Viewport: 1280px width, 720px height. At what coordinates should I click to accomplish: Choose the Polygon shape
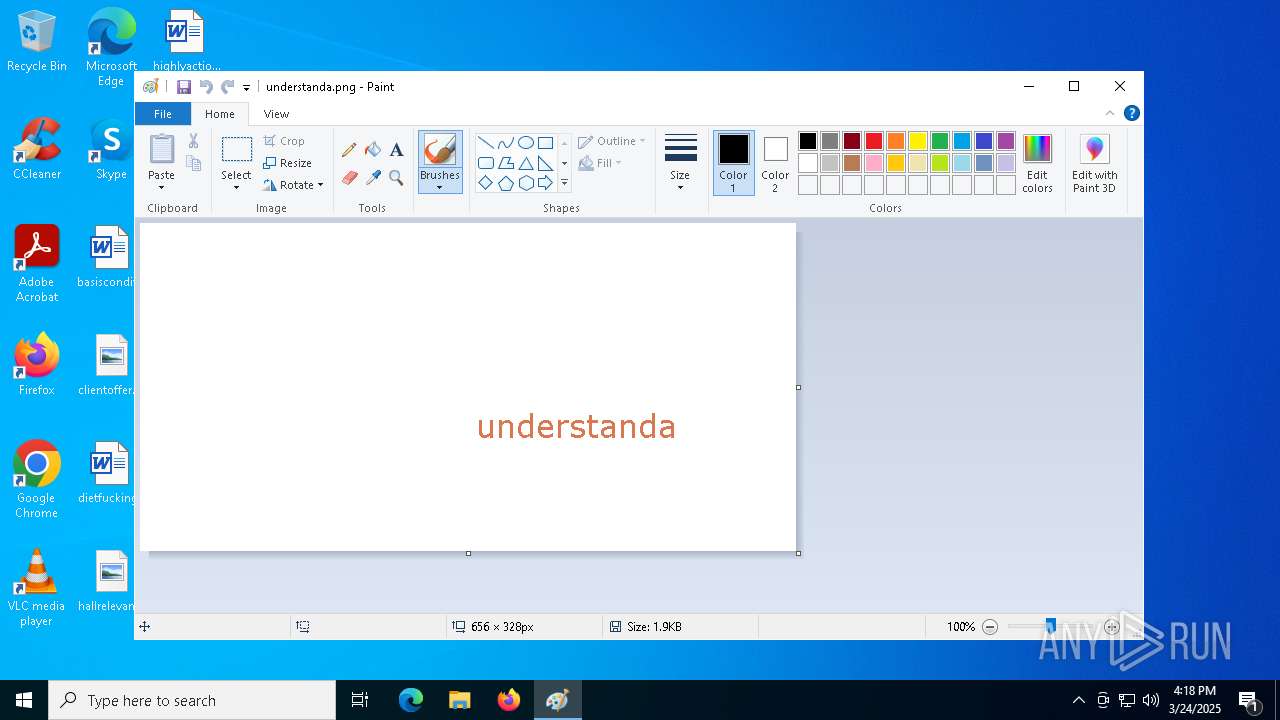point(505,163)
